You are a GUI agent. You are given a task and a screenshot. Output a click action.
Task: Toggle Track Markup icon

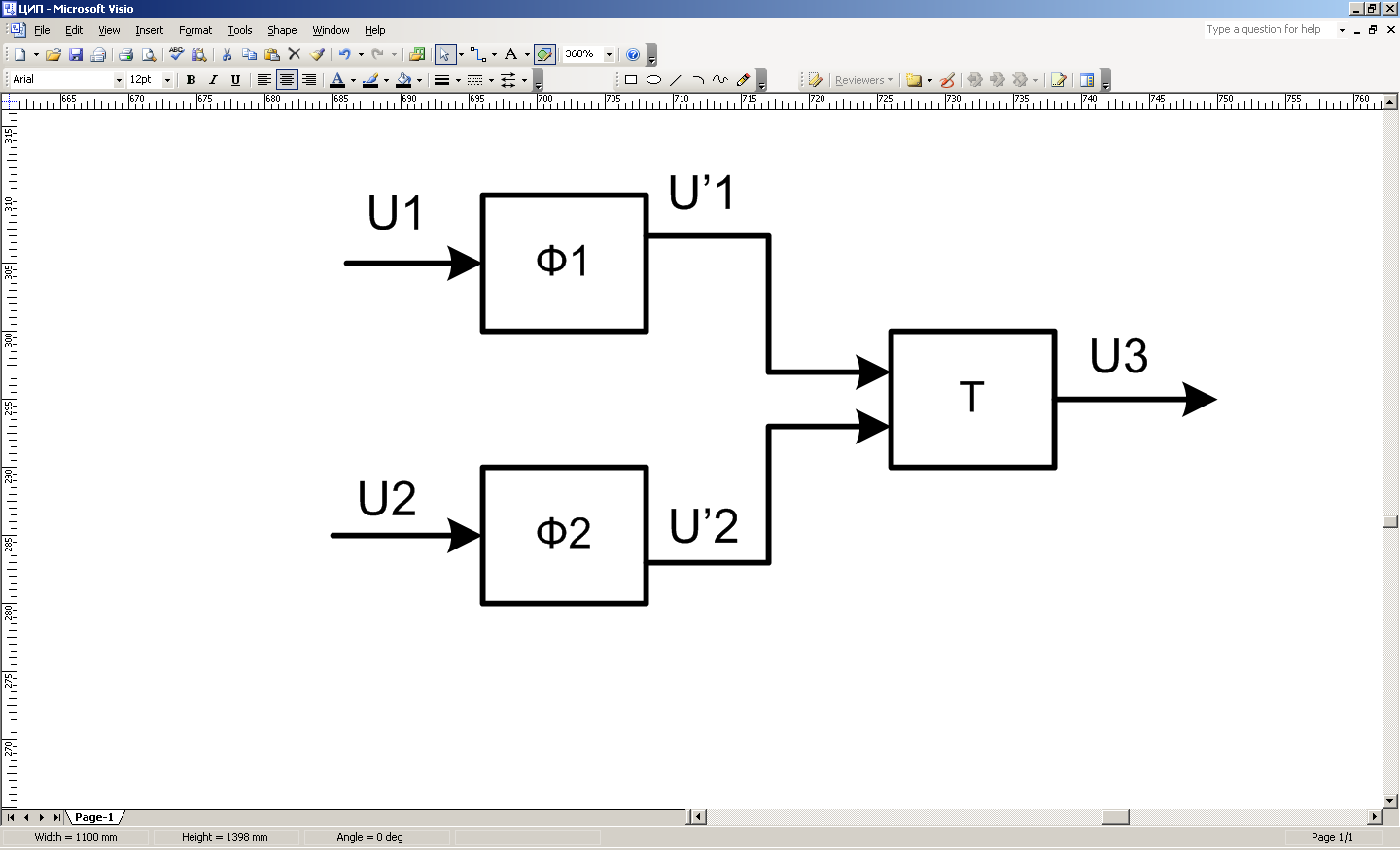1058,80
